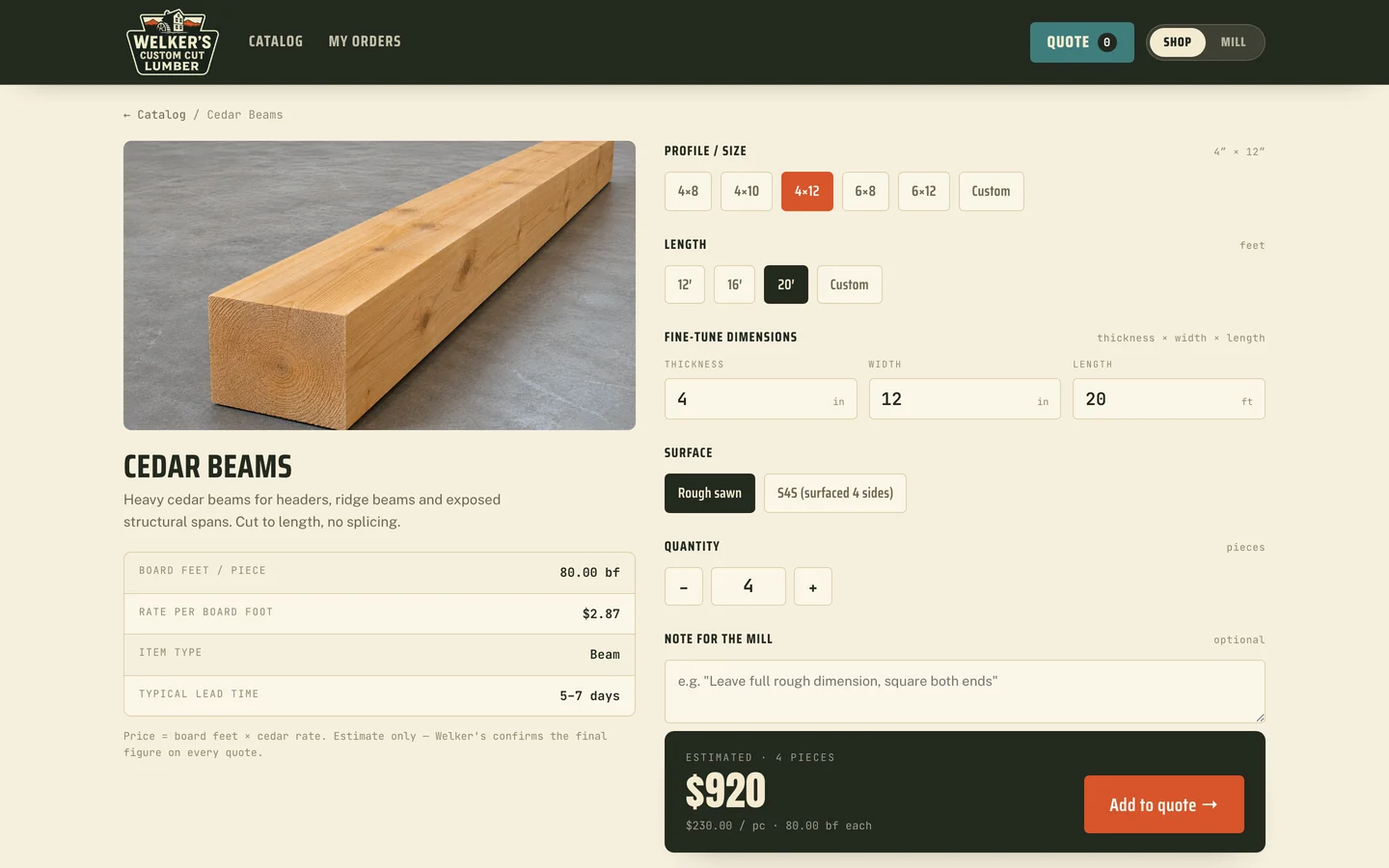The image size is (1389, 868).
Task: Follow the Catalog breadcrumb link
Action: (154, 115)
